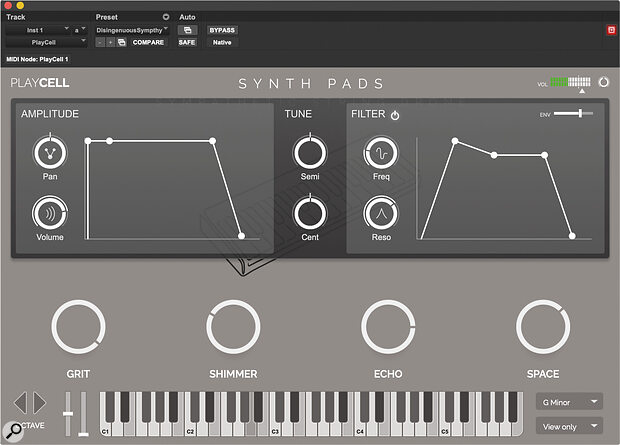Click the C3 key on keyboard
Viewport: 620px width, 445px height.
pyautogui.click(x=275, y=429)
